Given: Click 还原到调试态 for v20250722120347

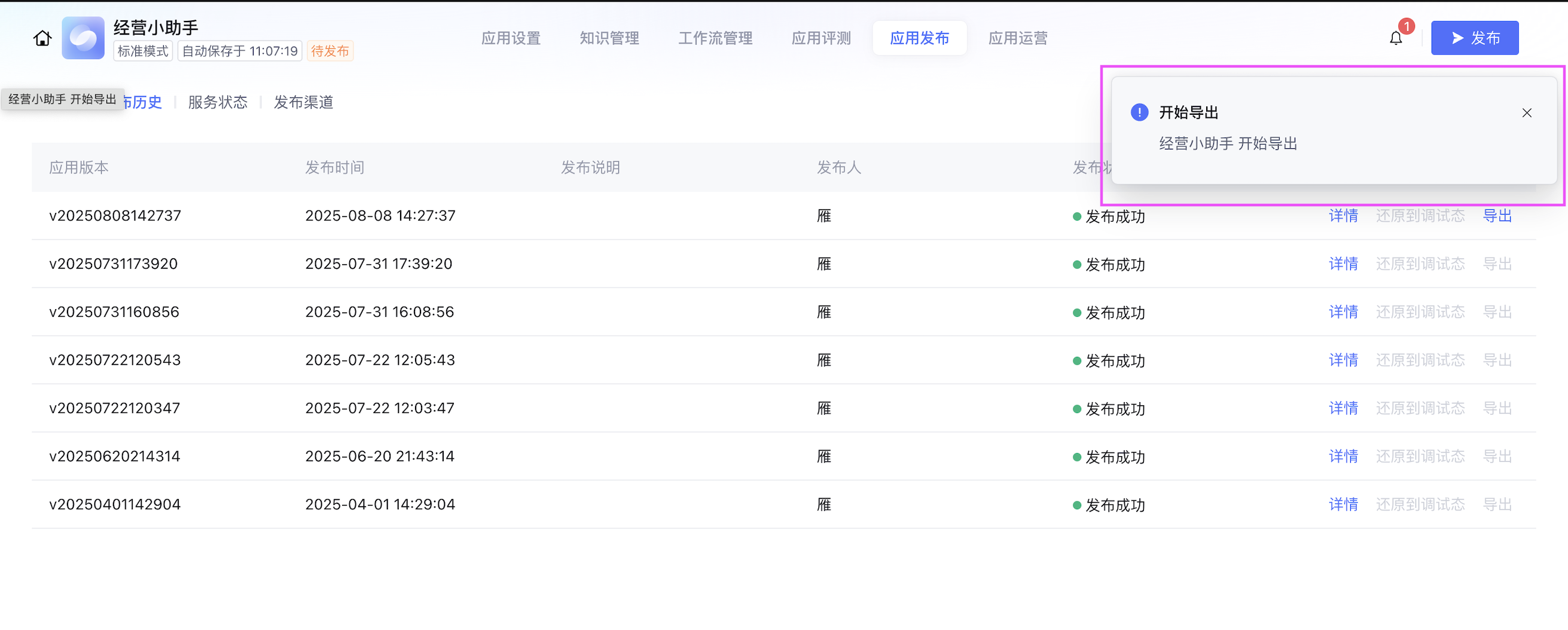Looking at the screenshot, I should click(x=1420, y=408).
